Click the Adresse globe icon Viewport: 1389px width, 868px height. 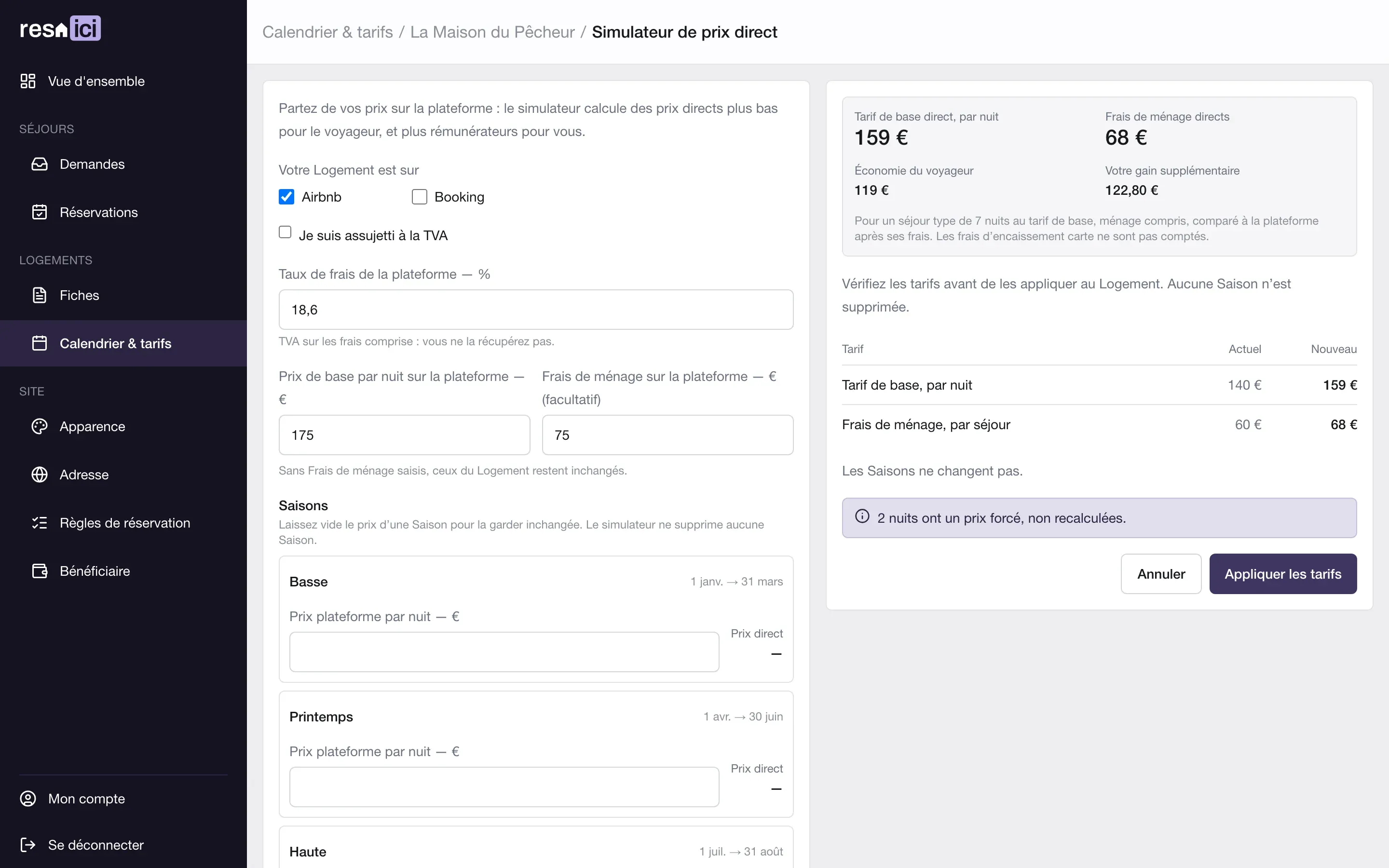coord(40,475)
